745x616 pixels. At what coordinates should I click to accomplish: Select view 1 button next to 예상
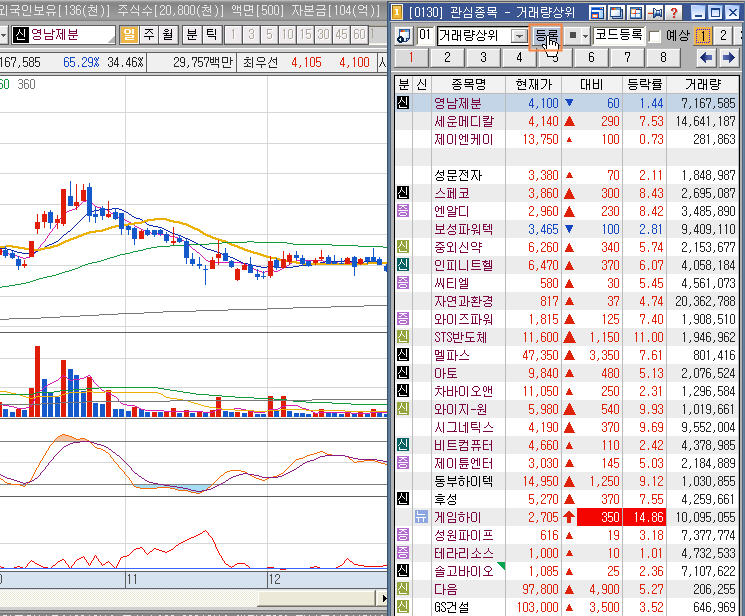[x=702, y=36]
